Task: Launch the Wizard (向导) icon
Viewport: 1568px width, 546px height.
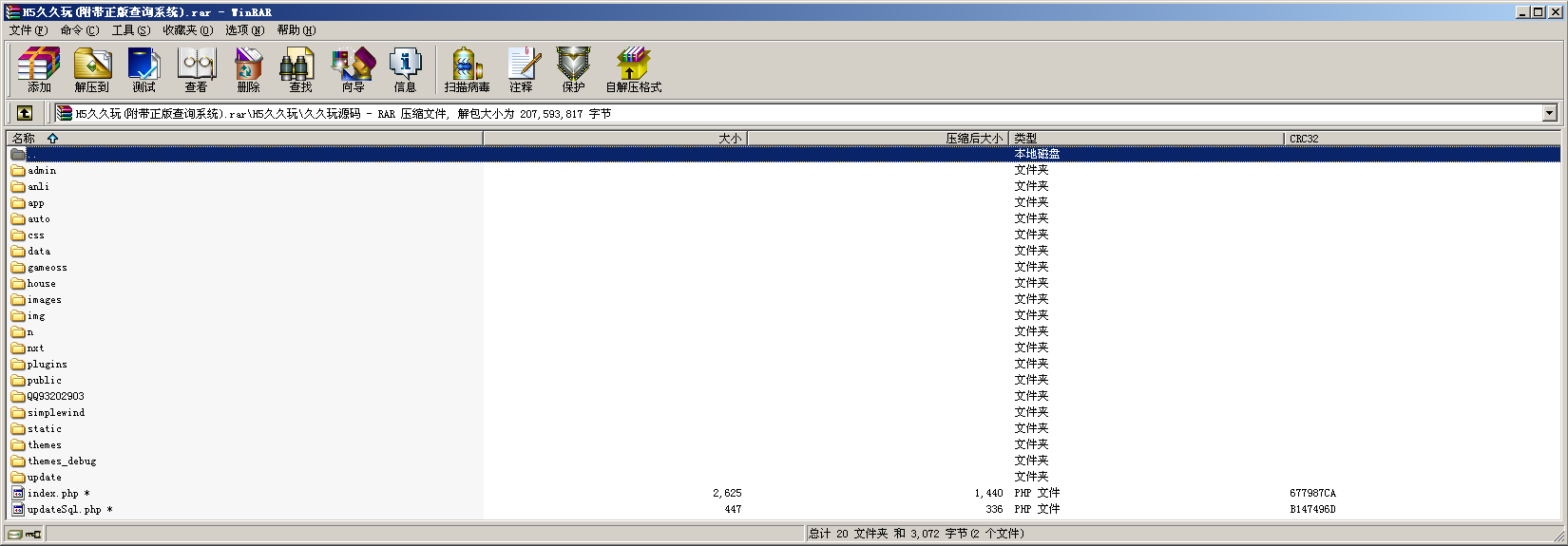Action: point(353,70)
